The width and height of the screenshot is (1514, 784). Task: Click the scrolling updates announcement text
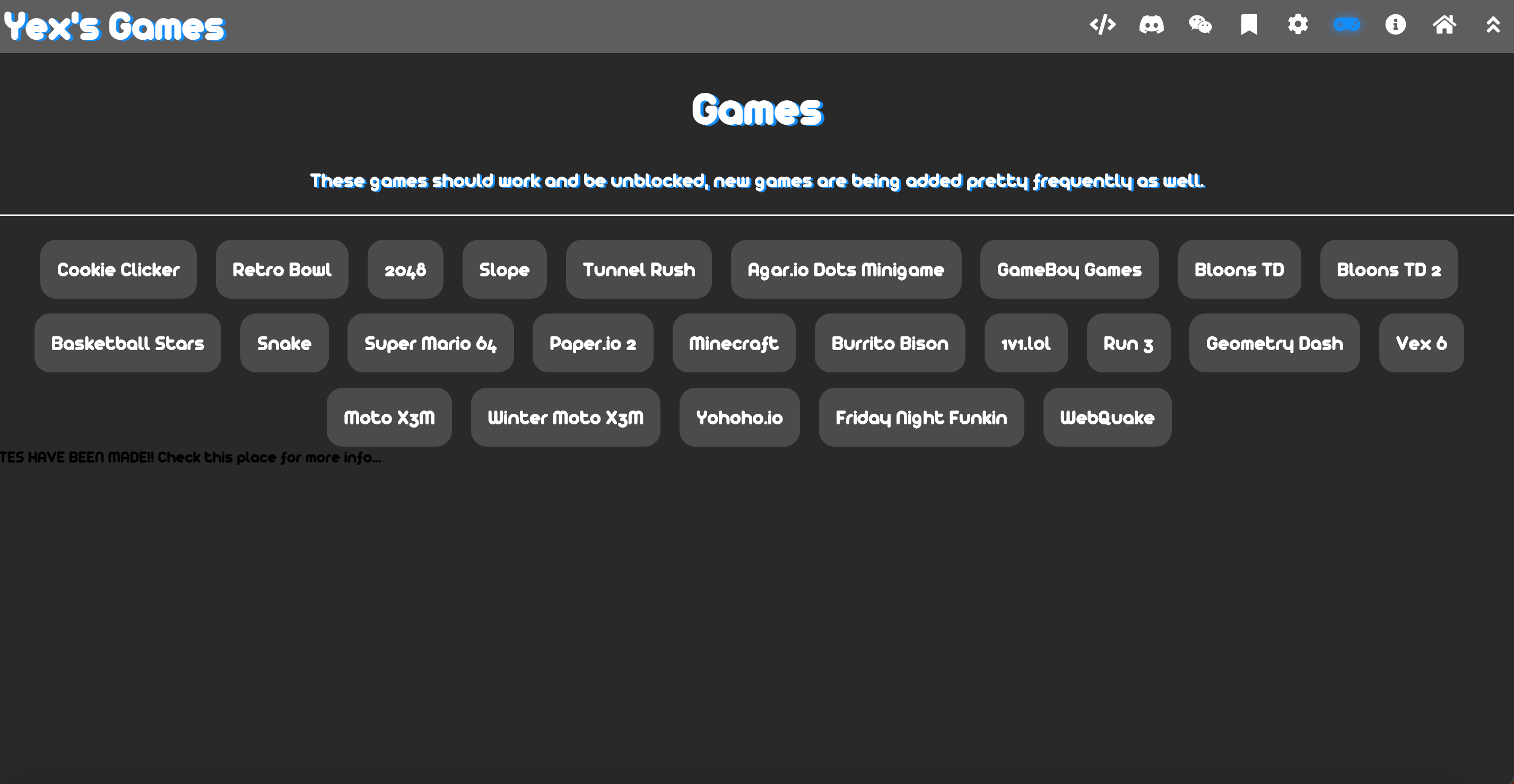tap(190, 457)
